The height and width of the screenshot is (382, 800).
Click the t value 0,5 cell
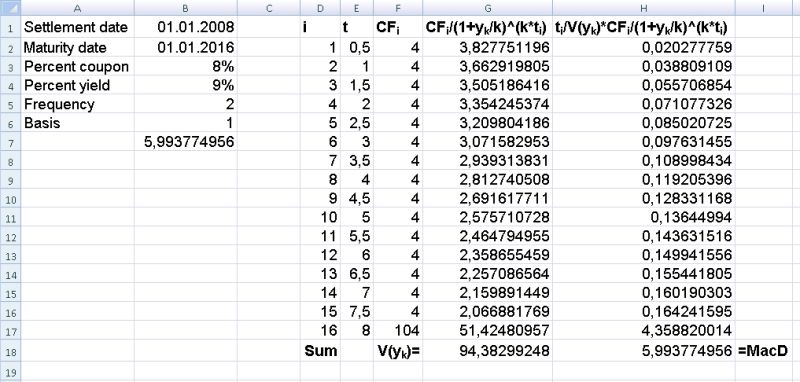pos(357,48)
